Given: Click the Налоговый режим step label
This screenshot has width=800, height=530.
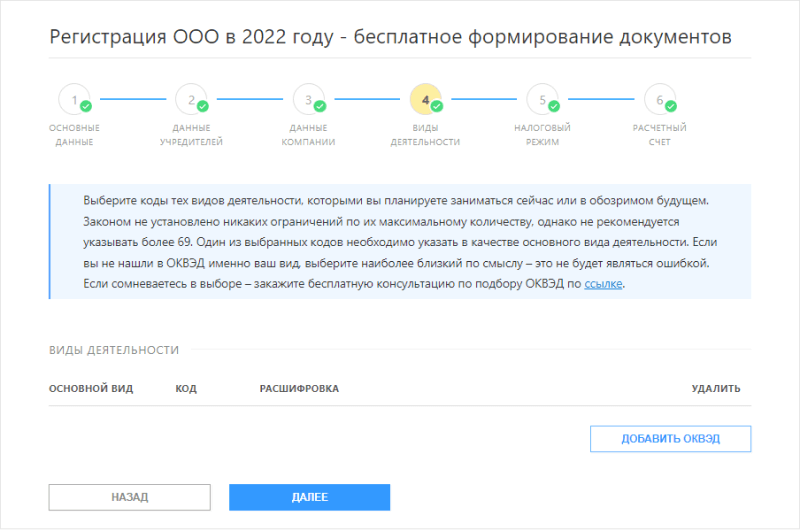Looking at the screenshot, I should (x=542, y=135).
